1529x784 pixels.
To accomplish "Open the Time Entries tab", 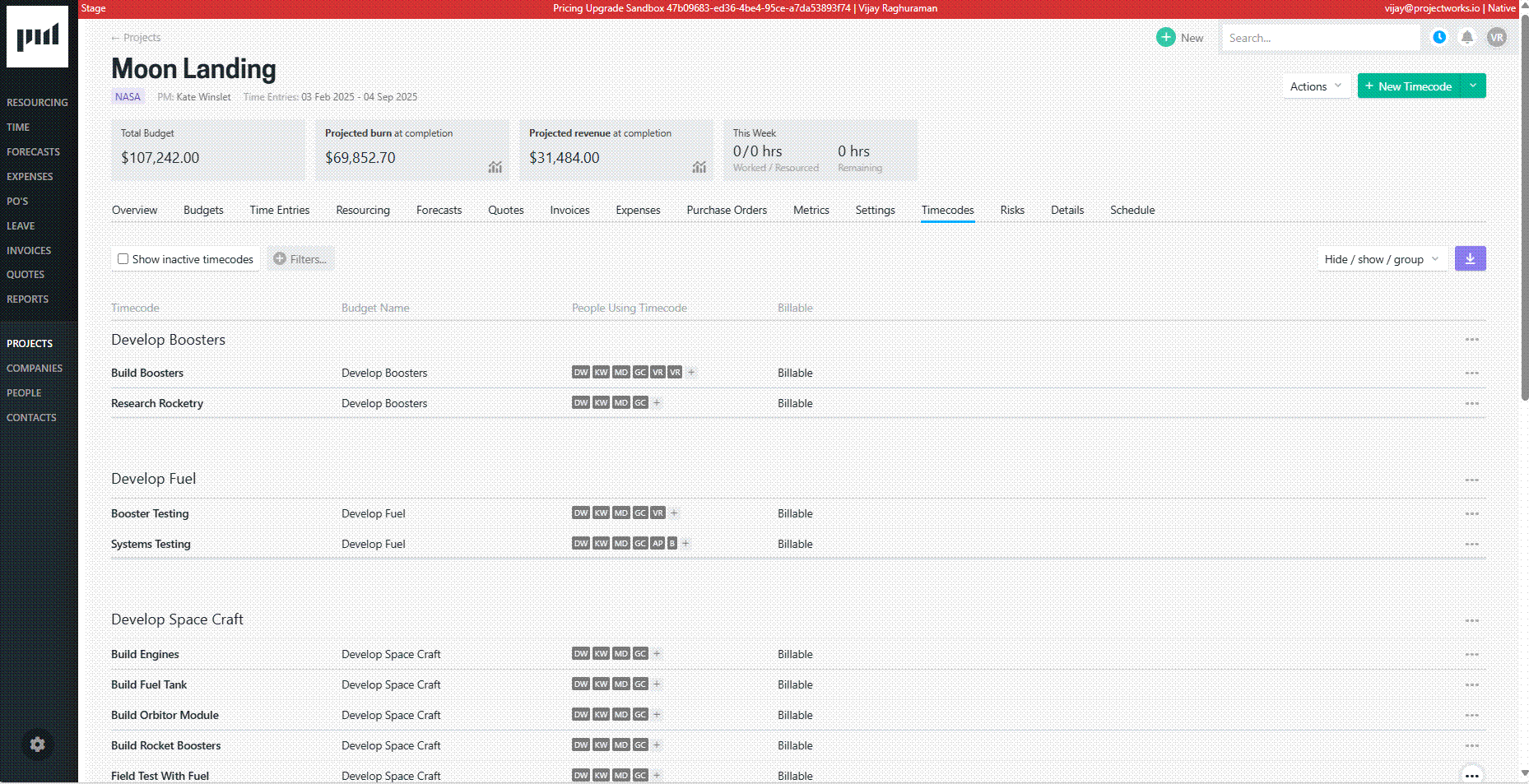I will coord(280,210).
